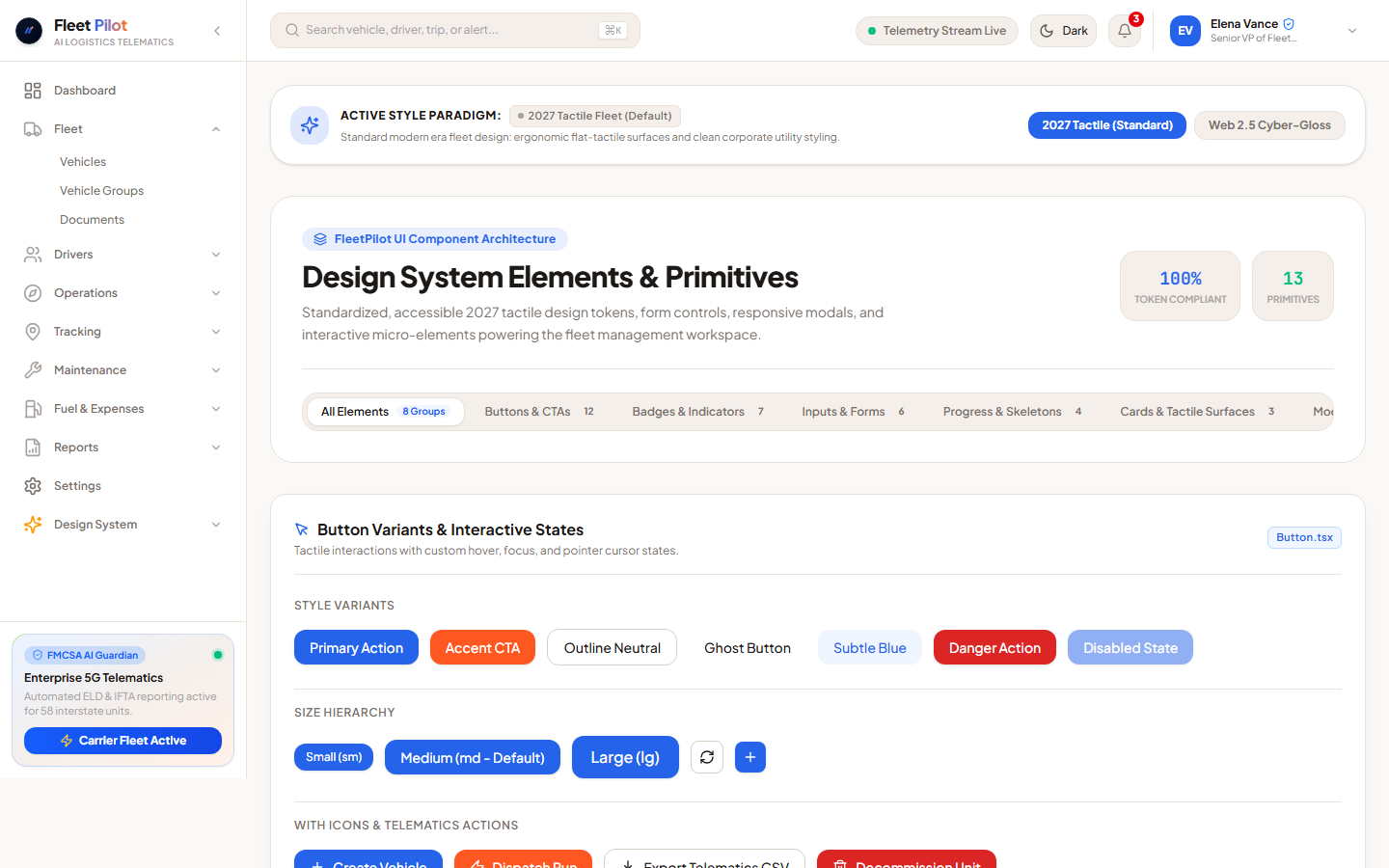Open the notifications bell icon
Image resolution: width=1389 pixels, height=868 pixels.
(1125, 31)
